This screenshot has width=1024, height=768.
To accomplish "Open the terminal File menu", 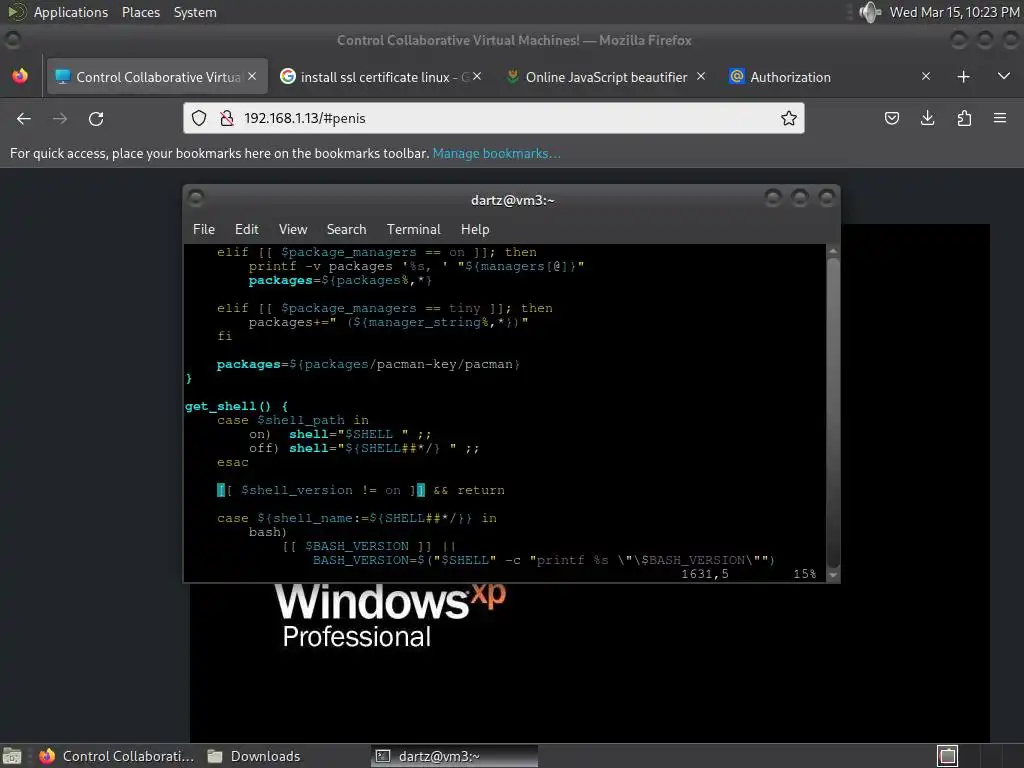I will 204,229.
